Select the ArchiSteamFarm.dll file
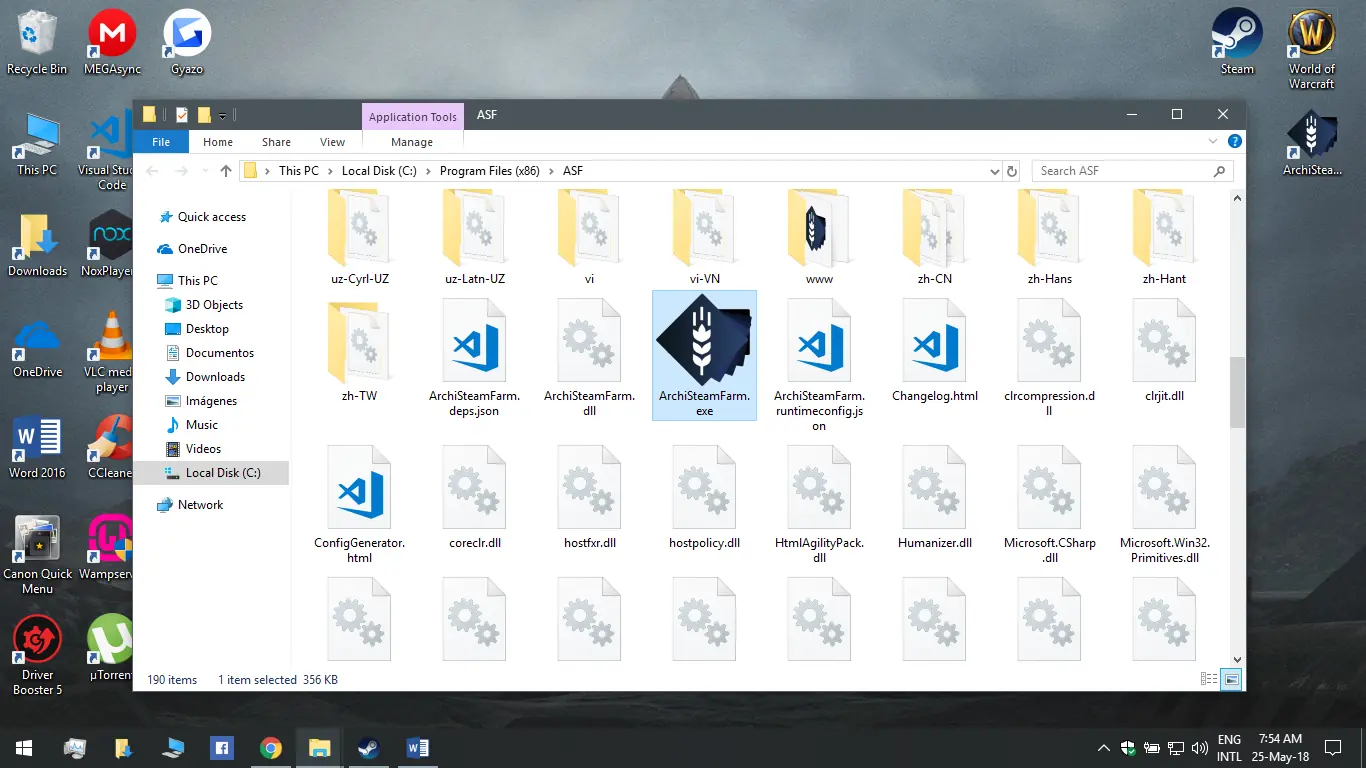This screenshot has height=768, width=1366. [589, 355]
